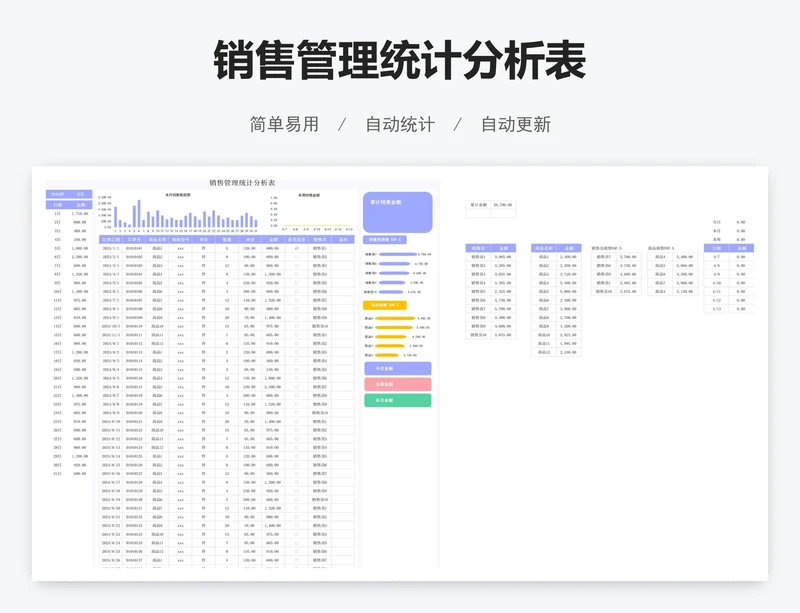Click the purple bar valued 5,780.00
Screen dimensions: 800x613
coord(398,254)
